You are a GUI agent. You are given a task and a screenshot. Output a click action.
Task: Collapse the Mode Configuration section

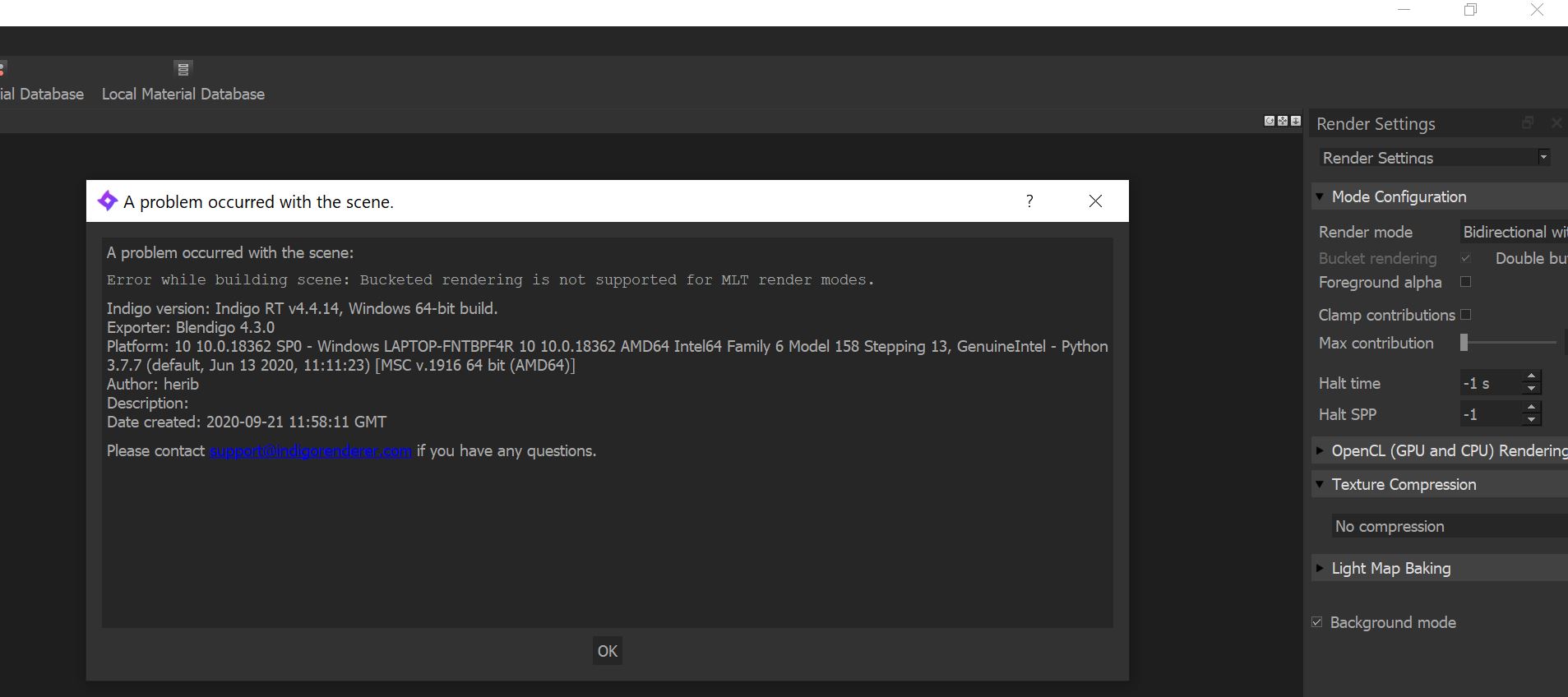pyautogui.click(x=1320, y=196)
